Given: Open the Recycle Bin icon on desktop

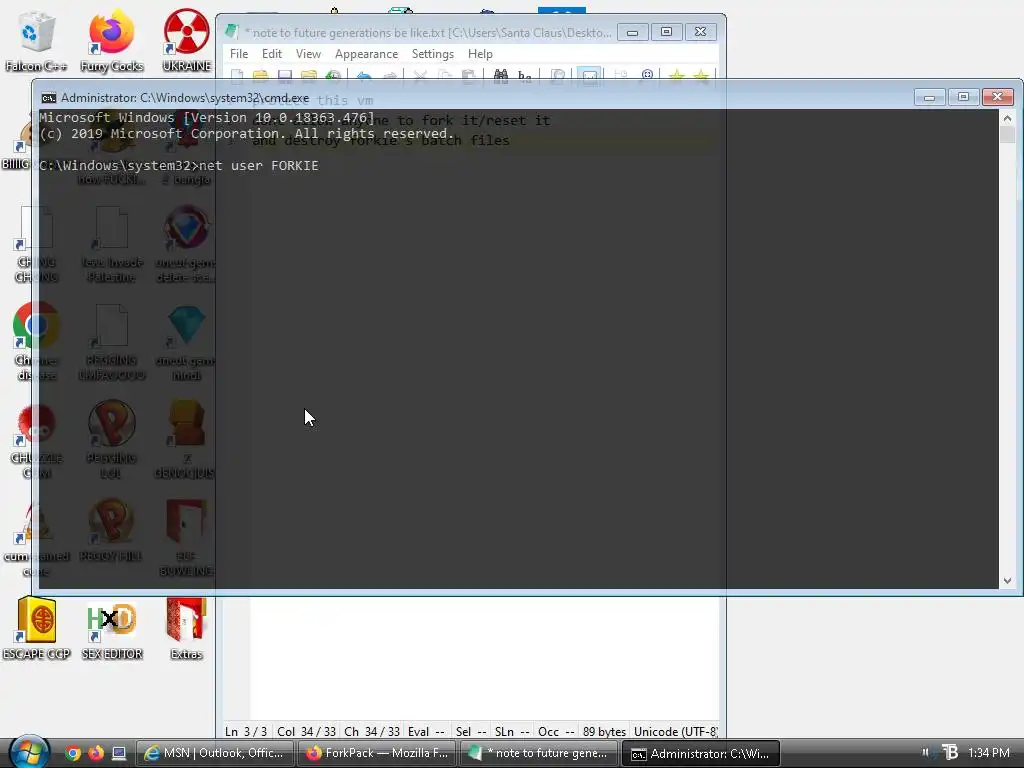Looking at the screenshot, I should pyautogui.click(x=36, y=31).
